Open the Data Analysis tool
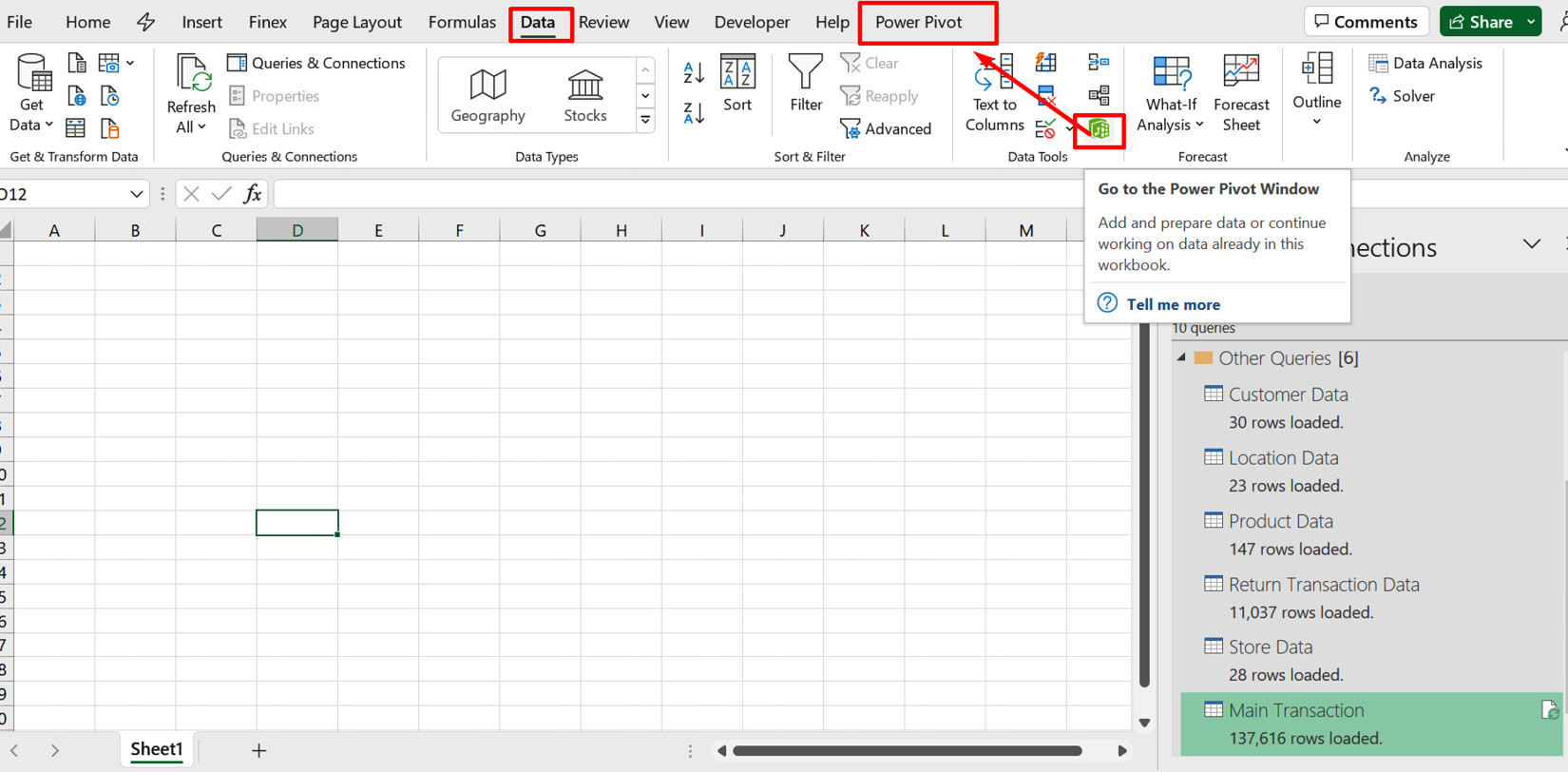The height and width of the screenshot is (772, 1568). pyautogui.click(x=1425, y=63)
